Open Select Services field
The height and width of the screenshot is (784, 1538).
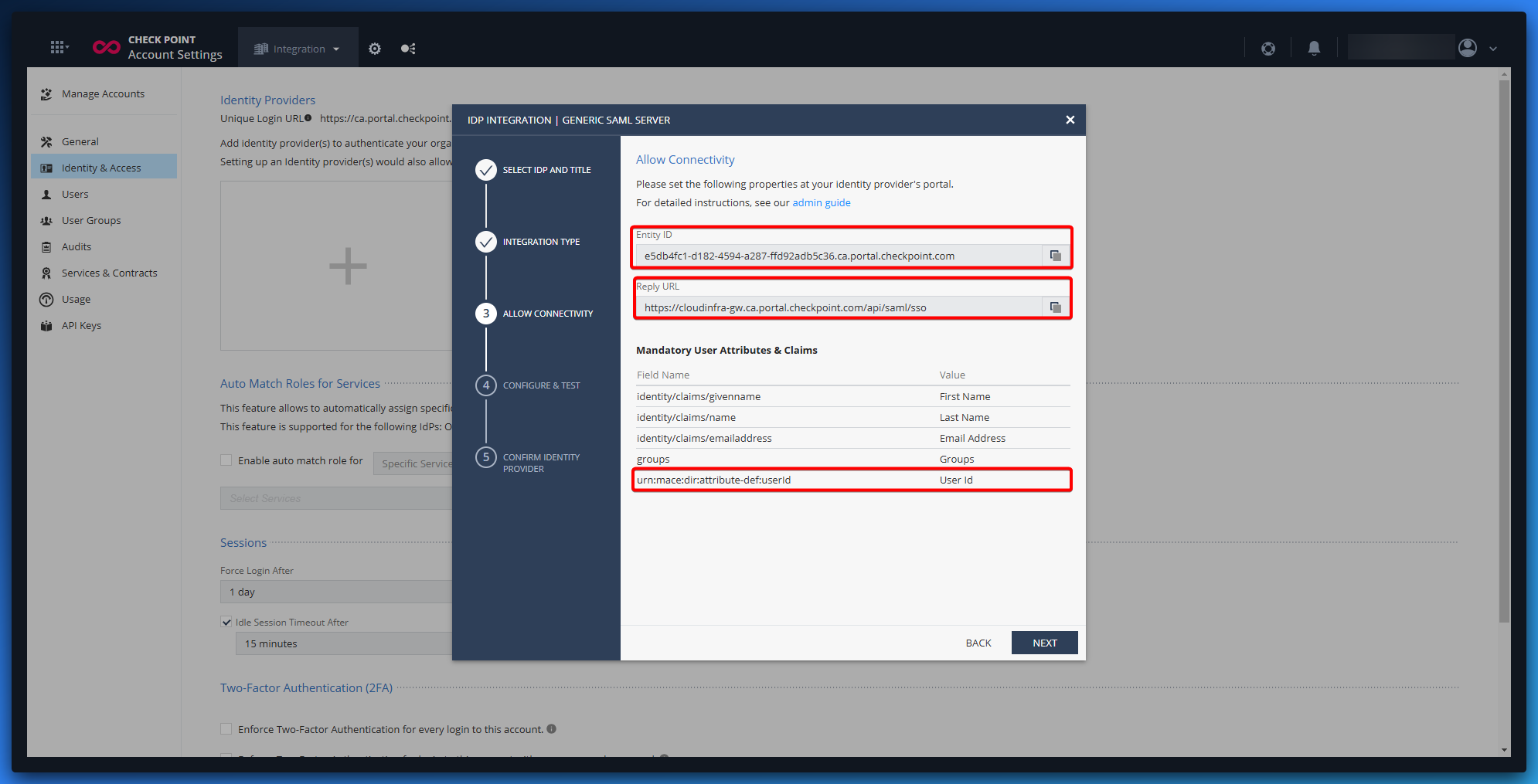(336, 498)
